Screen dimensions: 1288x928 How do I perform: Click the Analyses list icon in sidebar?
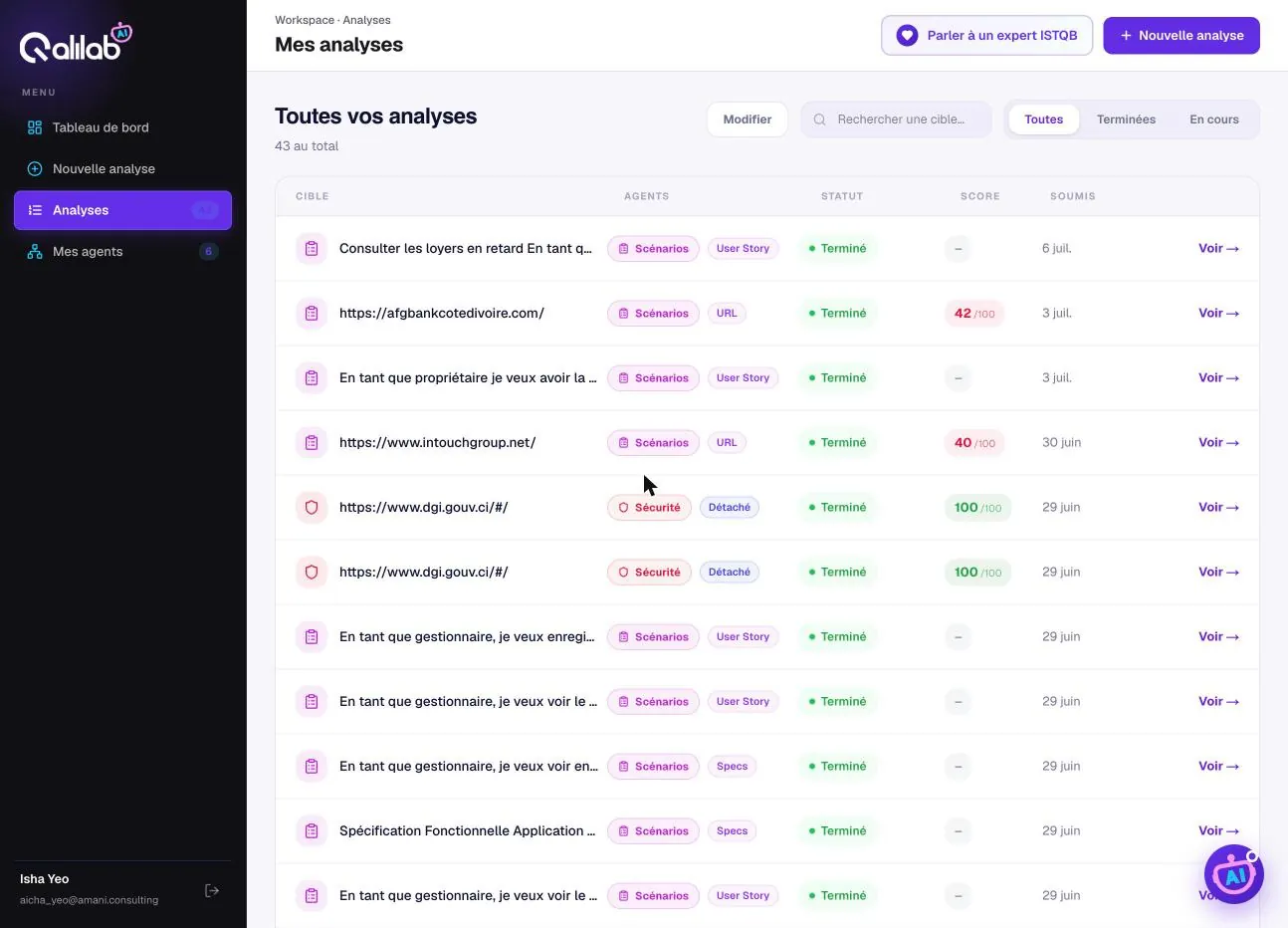point(35,210)
